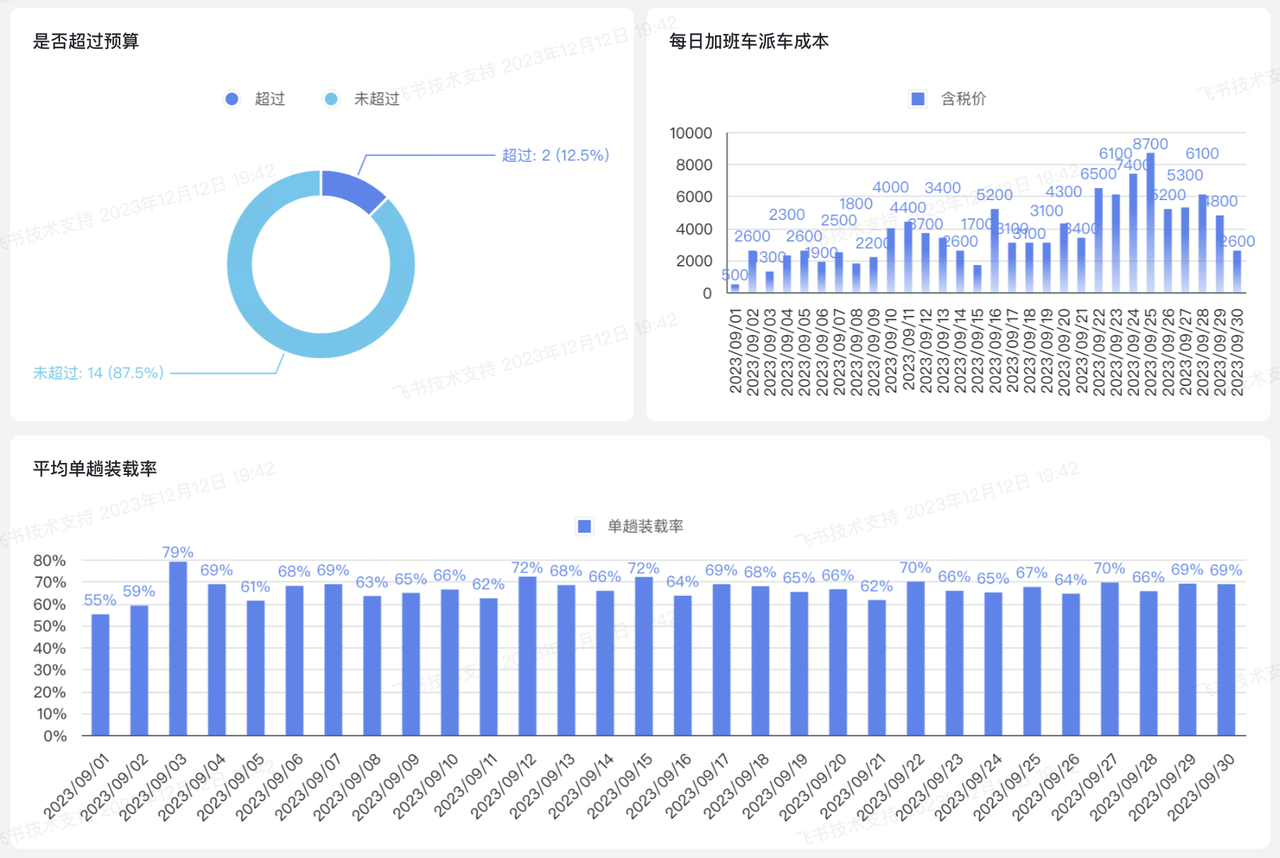Toggle the 超过 series legend label
This screenshot has height=858, width=1280.
pyautogui.click(x=270, y=99)
